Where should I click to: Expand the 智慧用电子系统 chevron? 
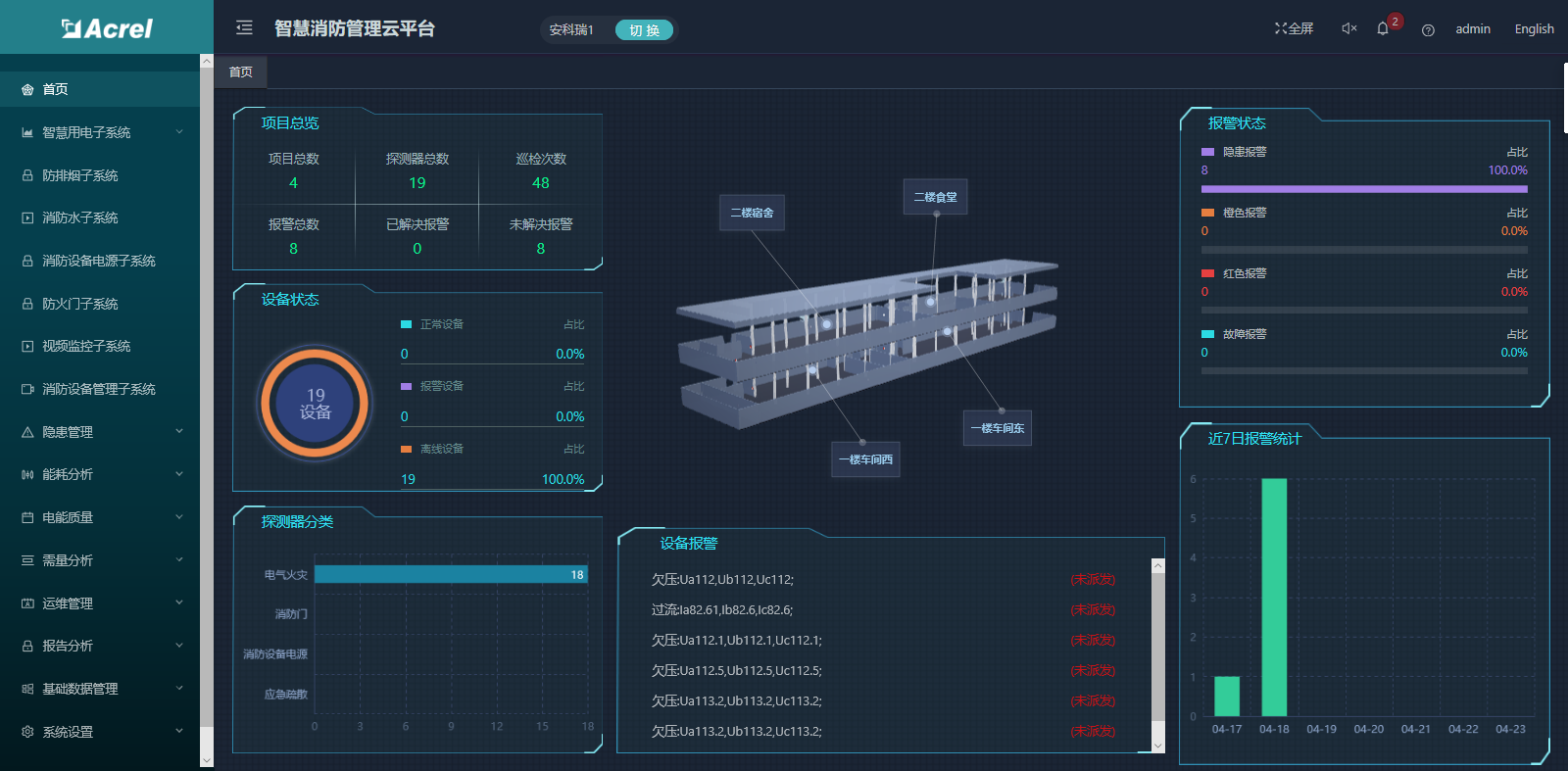tap(179, 131)
